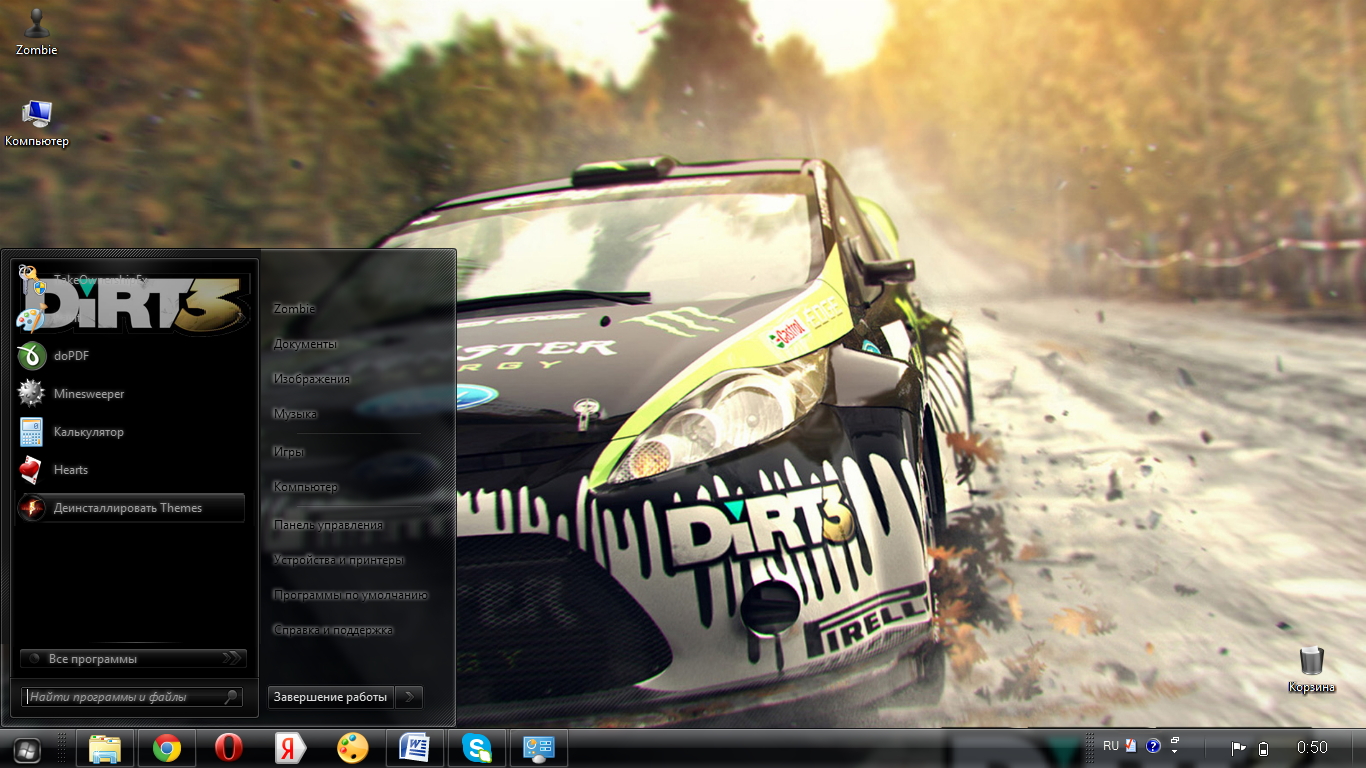Click the battery tray icon
1366x768 pixels.
pos(1263,748)
